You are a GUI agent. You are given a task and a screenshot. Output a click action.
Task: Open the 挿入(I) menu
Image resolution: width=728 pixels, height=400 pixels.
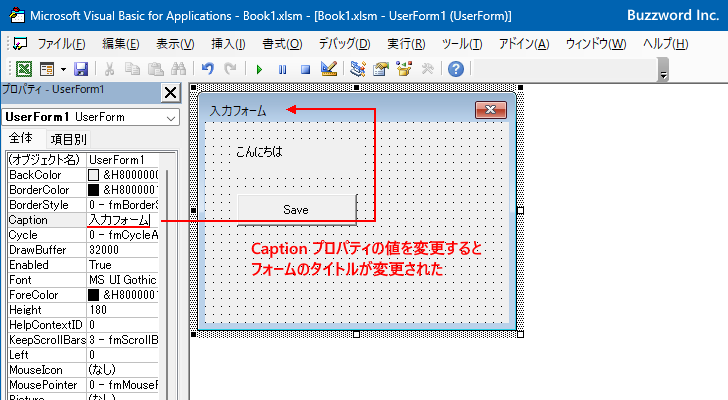click(228, 44)
